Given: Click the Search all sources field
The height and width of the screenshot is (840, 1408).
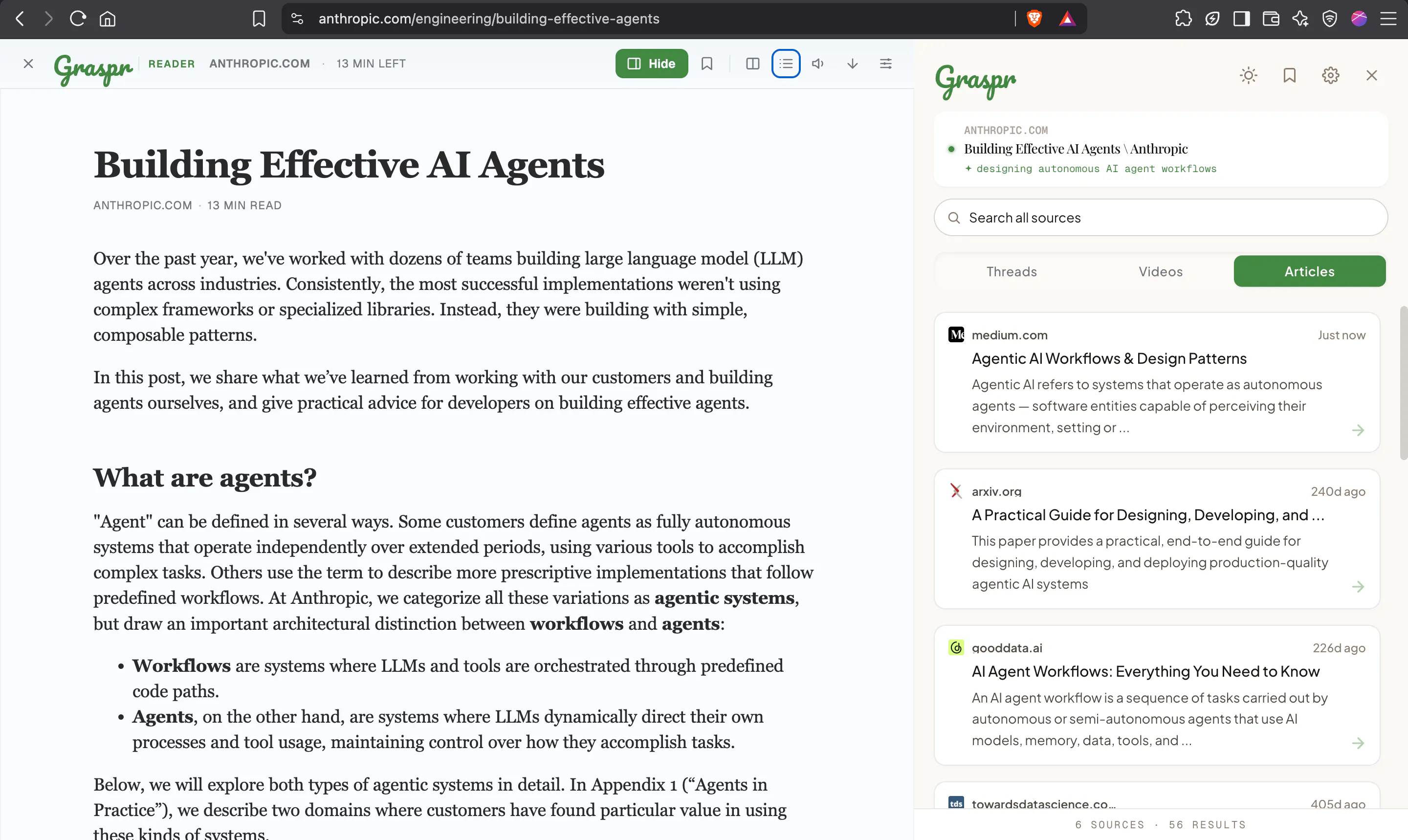Looking at the screenshot, I should point(1161,218).
